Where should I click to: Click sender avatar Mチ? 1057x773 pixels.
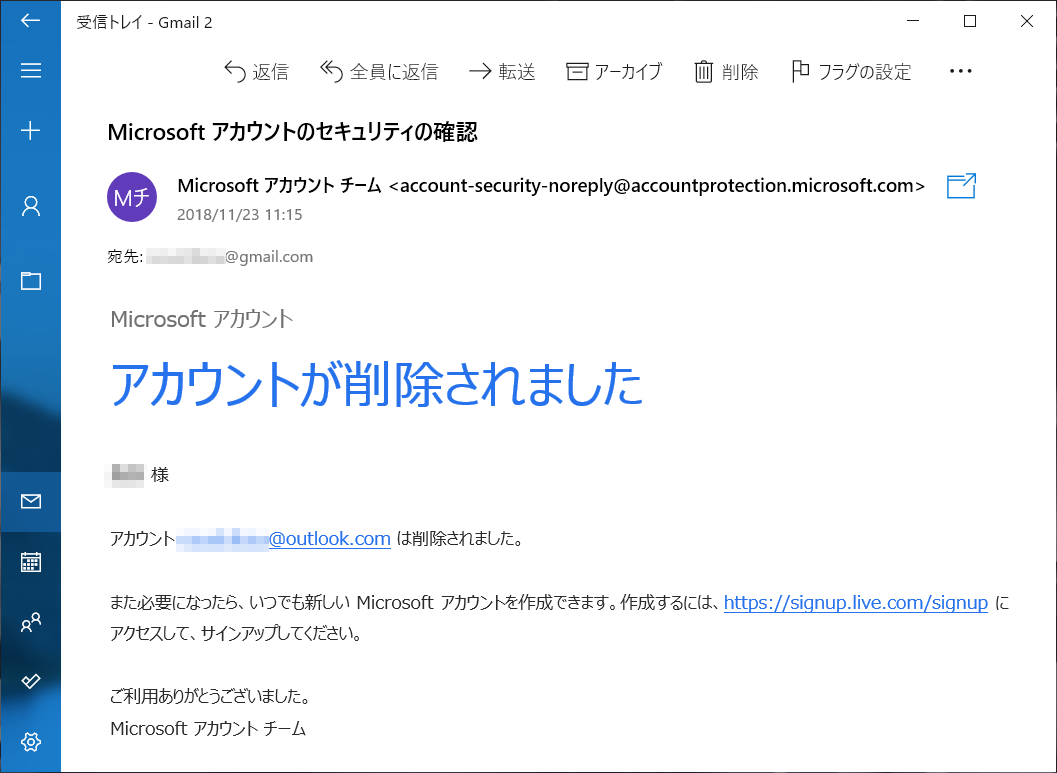[x=132, y=197]
